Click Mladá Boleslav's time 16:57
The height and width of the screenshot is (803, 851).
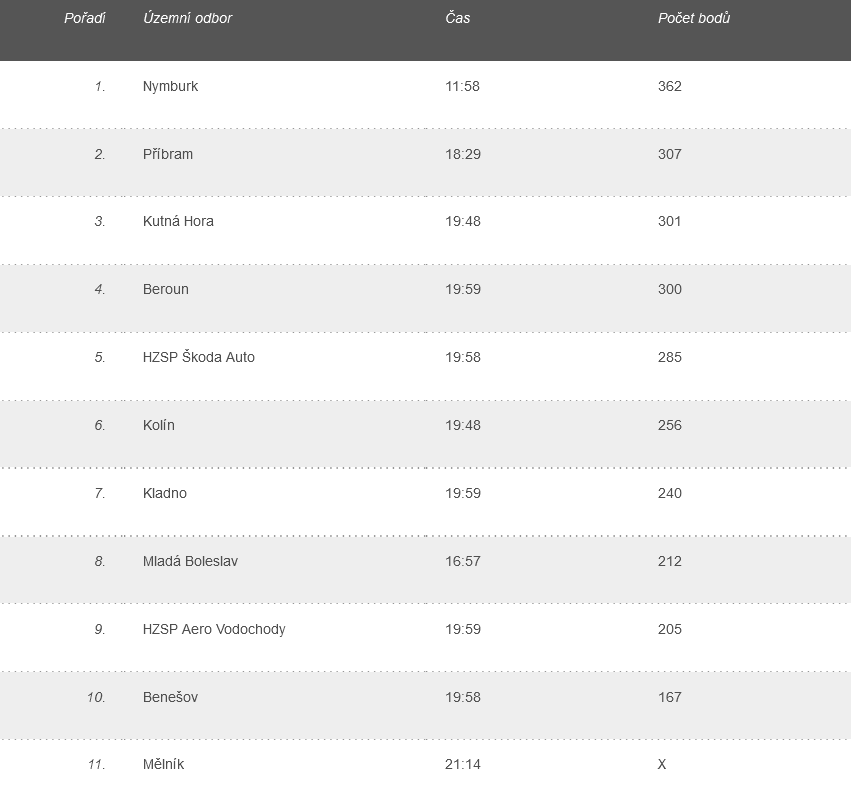click(x=463, y=561)
